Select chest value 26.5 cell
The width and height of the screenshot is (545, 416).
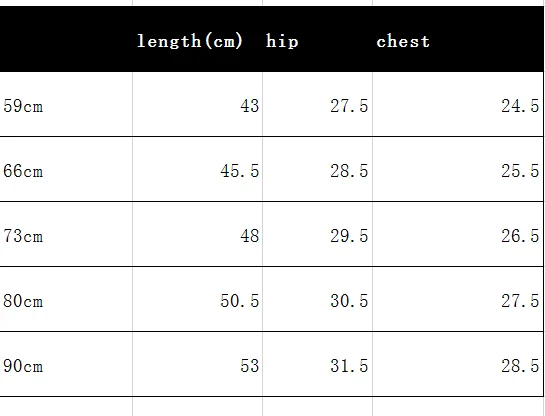[x=458, y=234]
